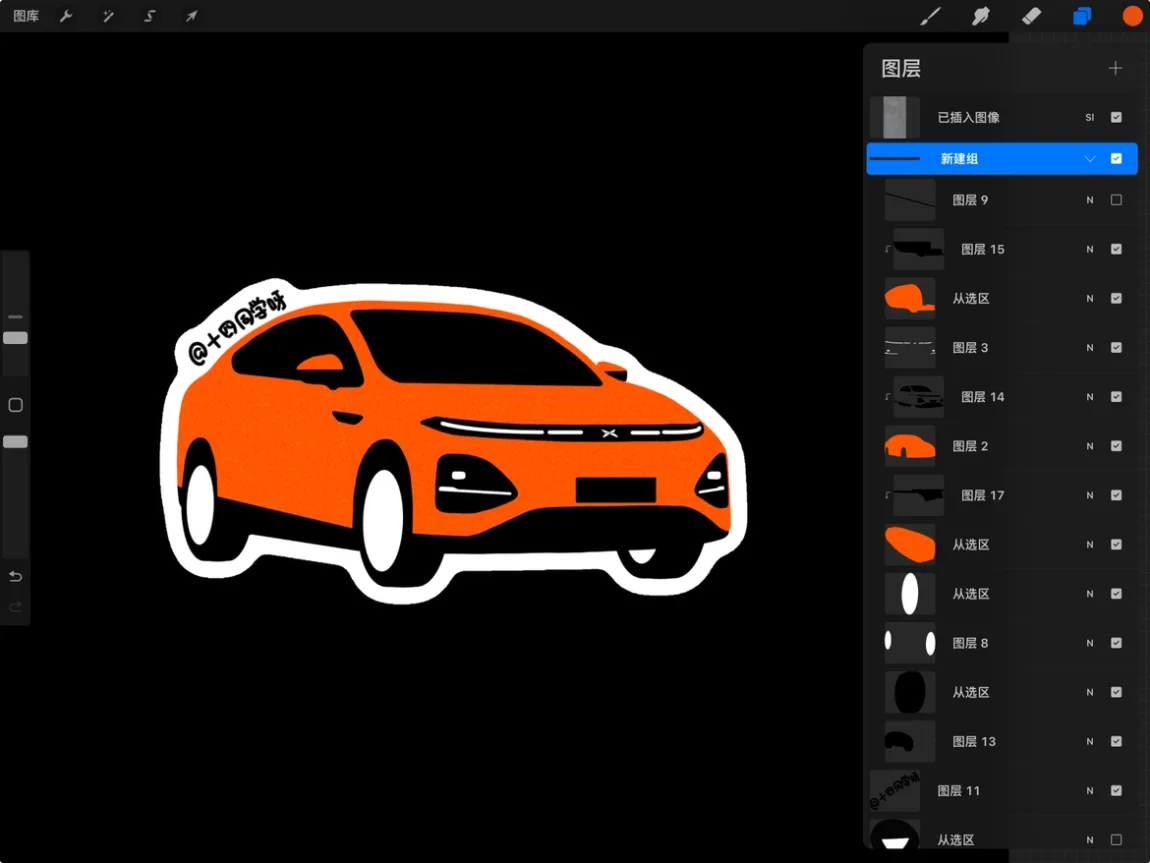
Task: Tap 从选区 thumbnail showing black round blob
Action: point(910,692)
